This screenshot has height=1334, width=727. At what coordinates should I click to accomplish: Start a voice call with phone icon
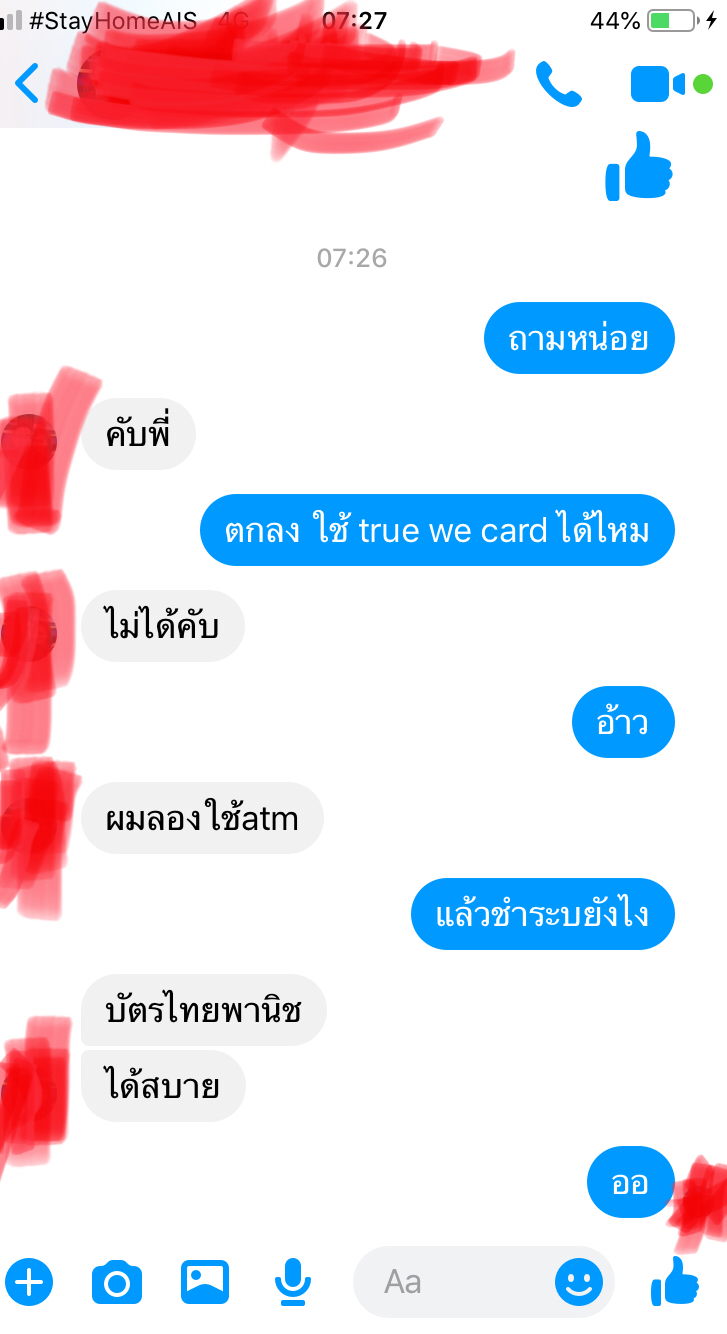[x=559, y=84]
